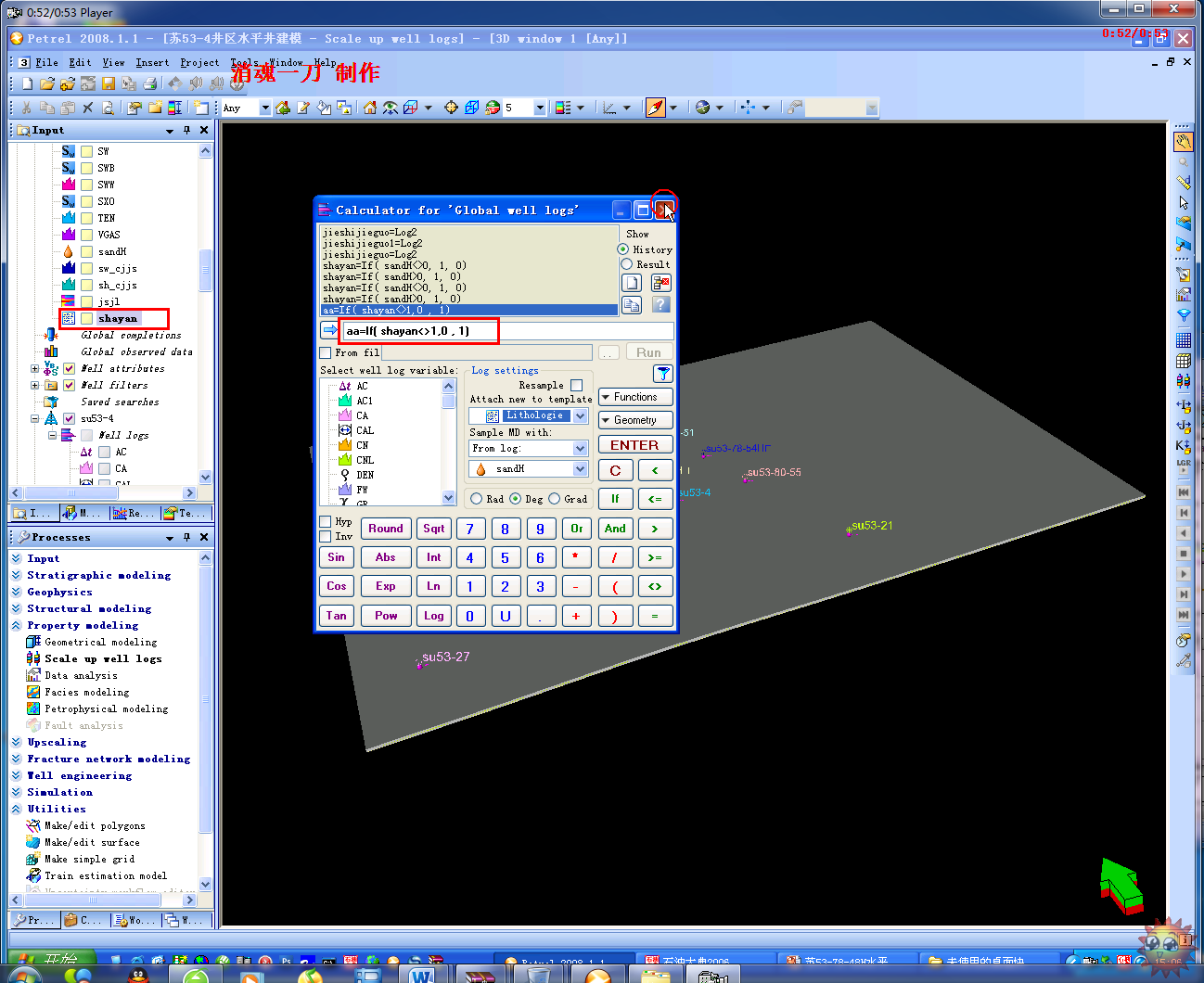Click the Open project folder icon
This screenshot has height=983, width=1204.
(x=46, y=83)
